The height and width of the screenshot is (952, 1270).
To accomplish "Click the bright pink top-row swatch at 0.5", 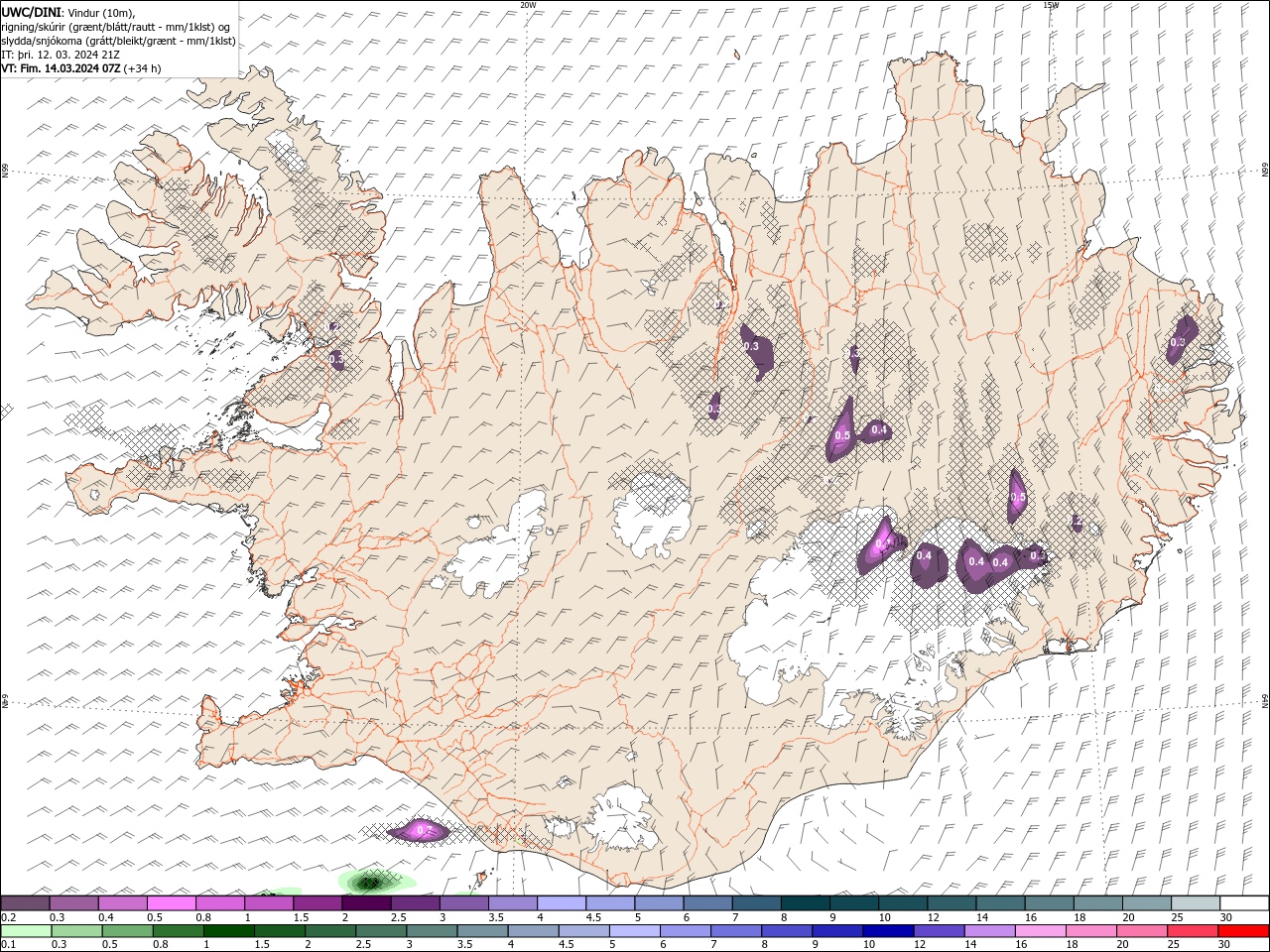I will (x=172, y=903).
